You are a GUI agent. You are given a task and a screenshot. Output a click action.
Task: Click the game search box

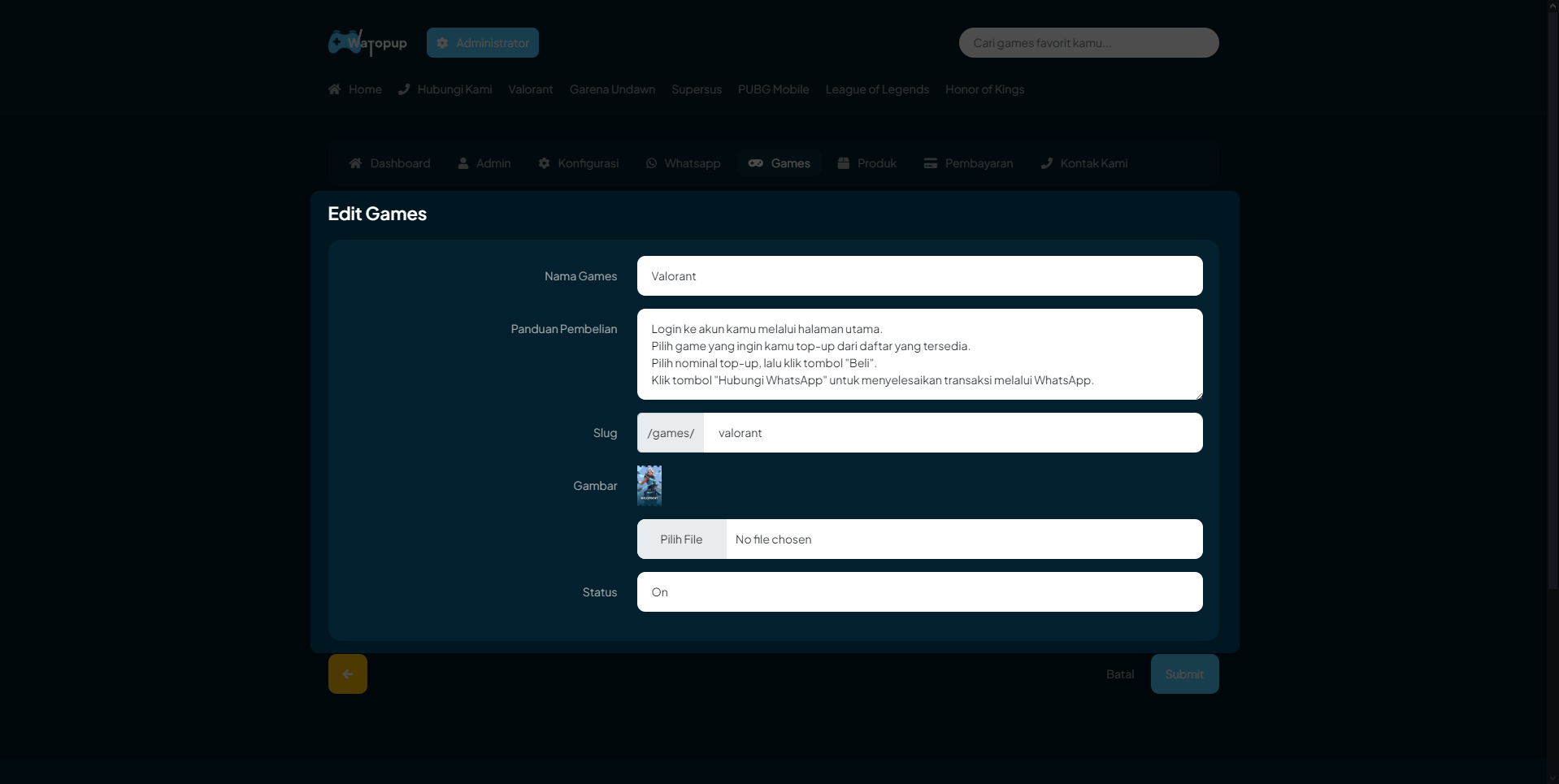coord(1089,43)
